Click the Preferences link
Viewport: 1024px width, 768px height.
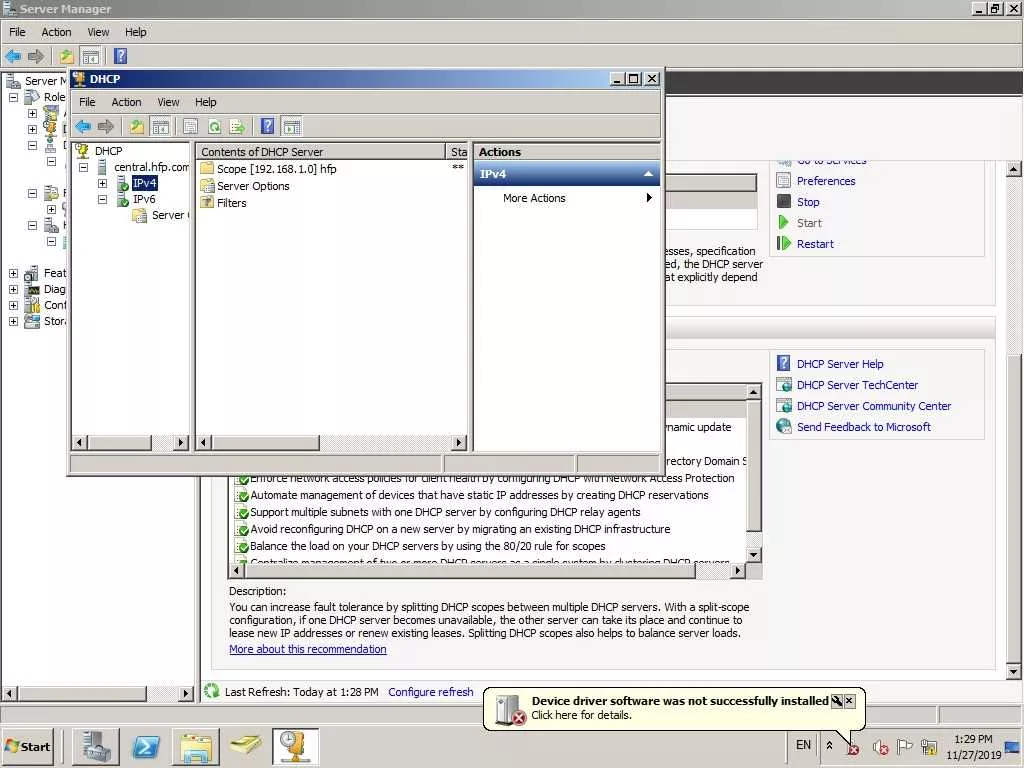(x=825, y=181)
